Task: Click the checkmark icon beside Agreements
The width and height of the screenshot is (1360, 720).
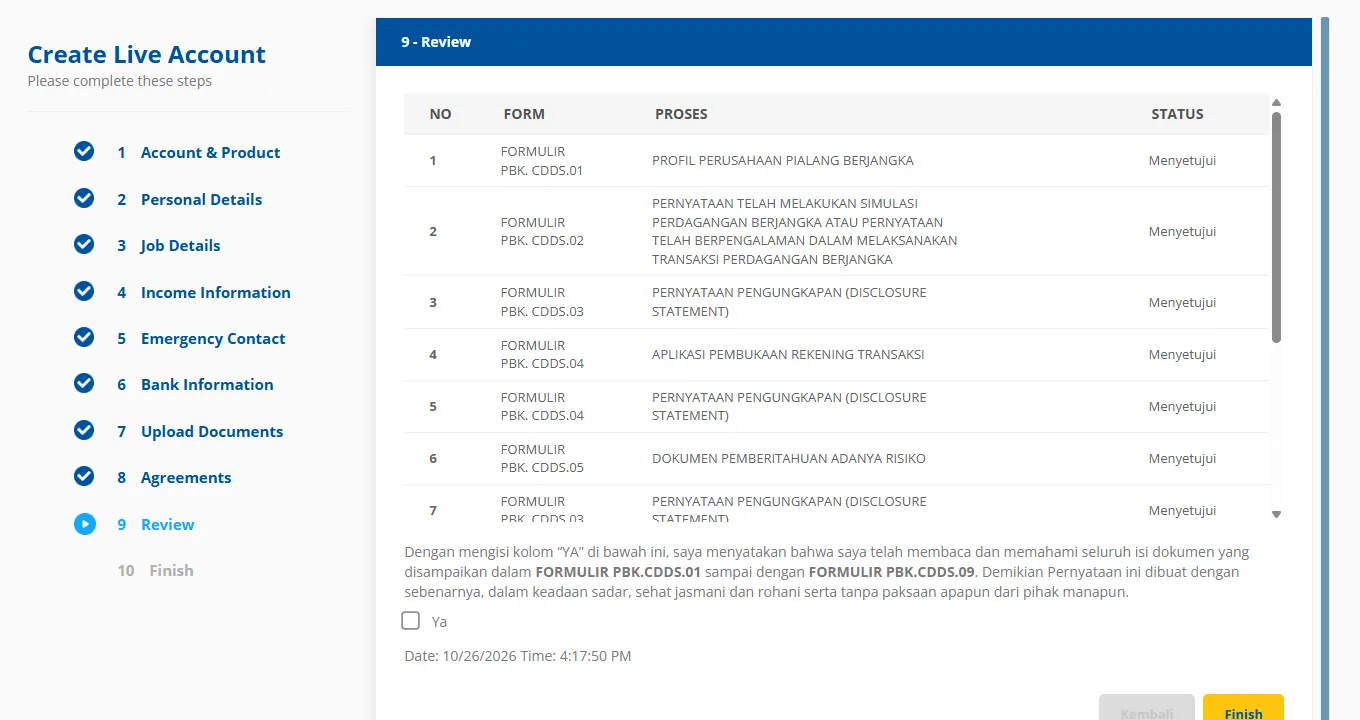Action: point(84,476)
